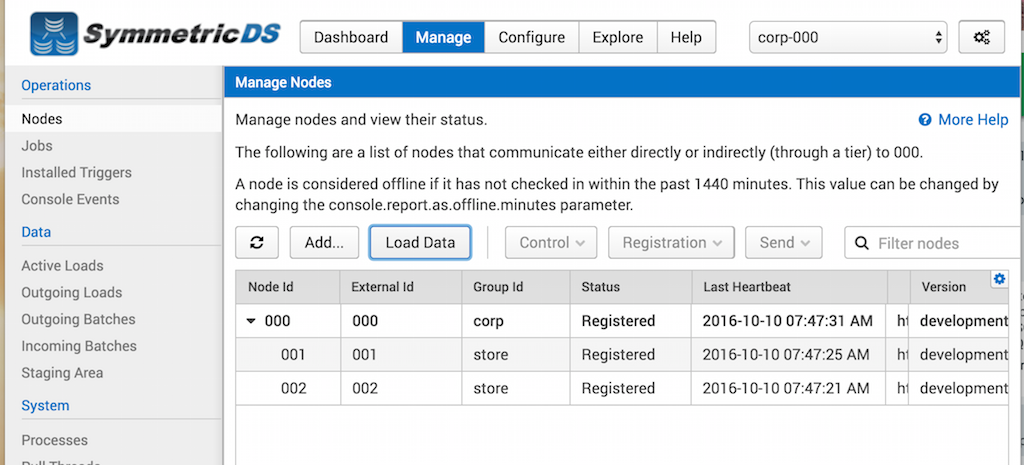Click the magnifier icon in filter box
The image size is (1024, 465).
(x=861, y=243)
